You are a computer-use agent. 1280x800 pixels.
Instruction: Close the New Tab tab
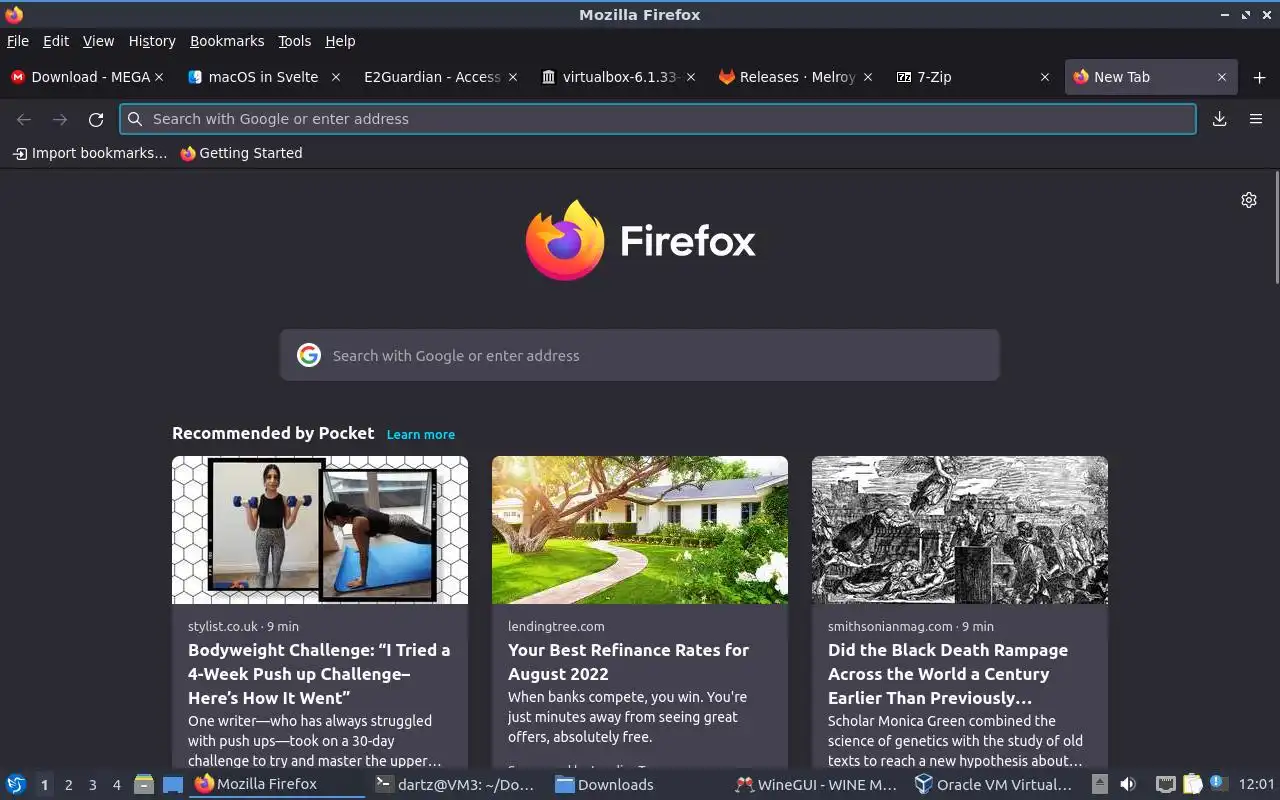tap(1222, 77)
